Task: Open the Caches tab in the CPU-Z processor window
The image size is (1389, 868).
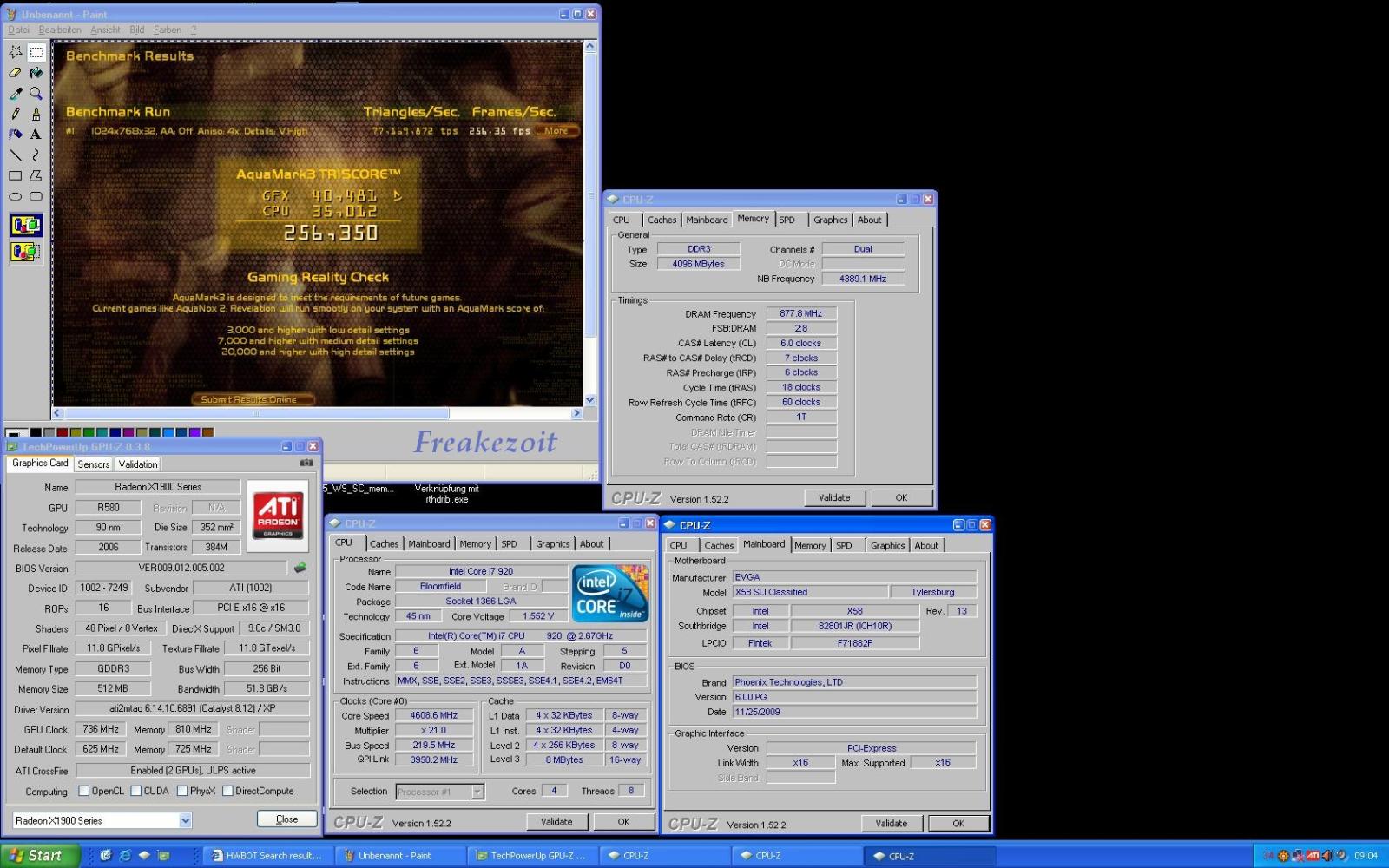Action: click(x=384, y=544)
